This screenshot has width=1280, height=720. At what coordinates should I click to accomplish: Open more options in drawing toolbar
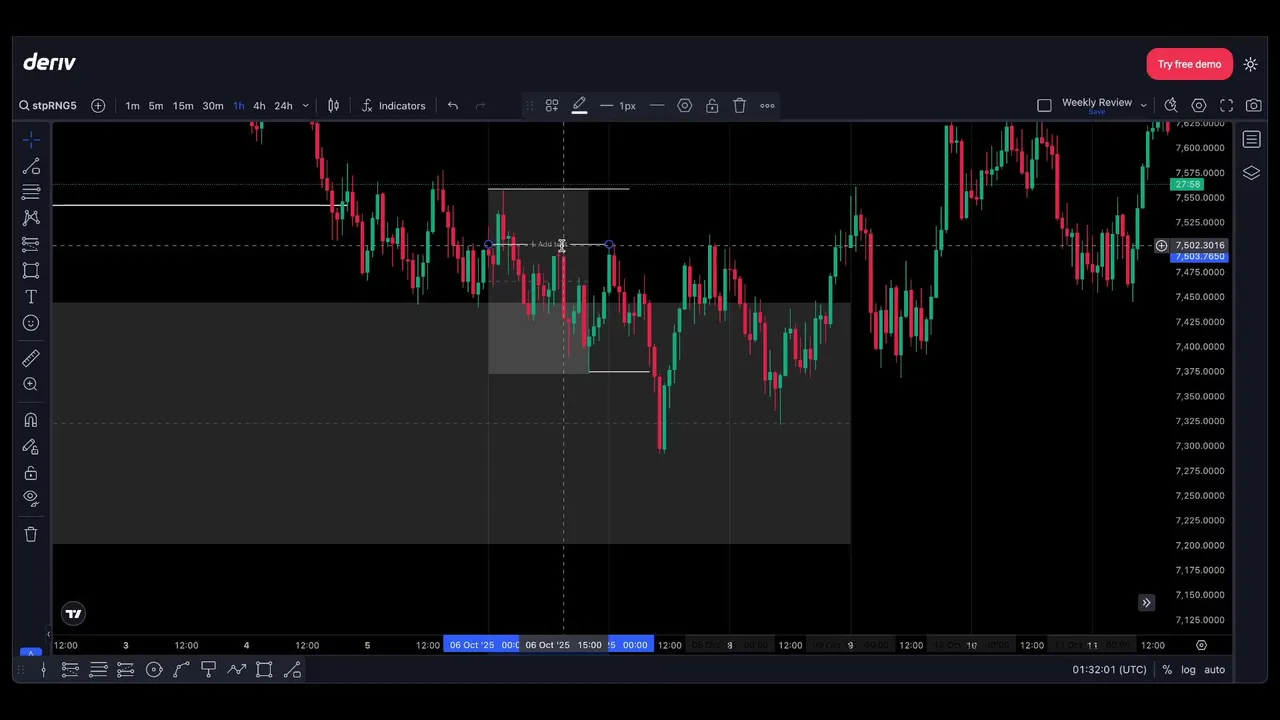(x=767, y=106)
